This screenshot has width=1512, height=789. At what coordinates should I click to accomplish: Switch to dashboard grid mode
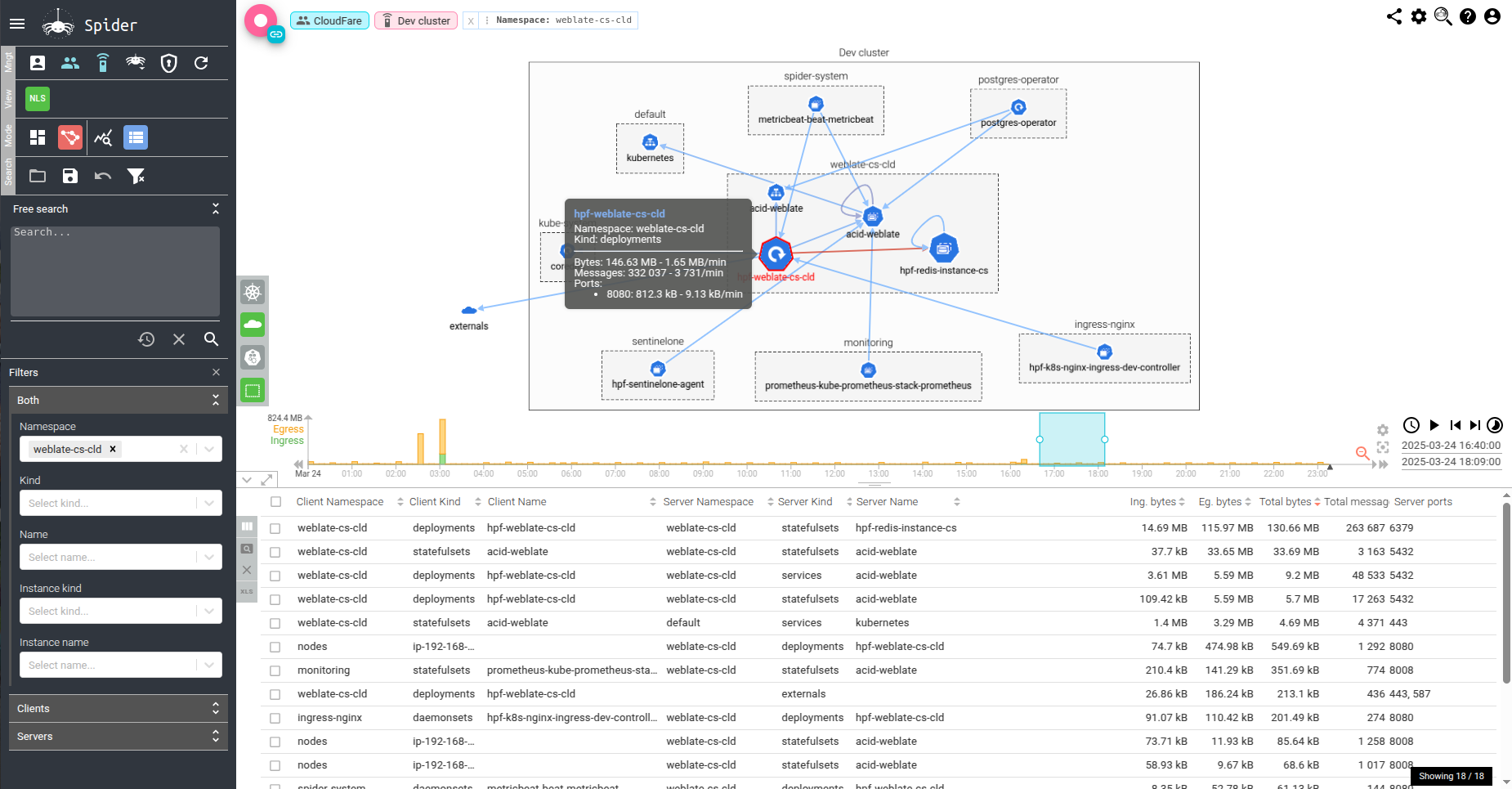coord(38,137)
